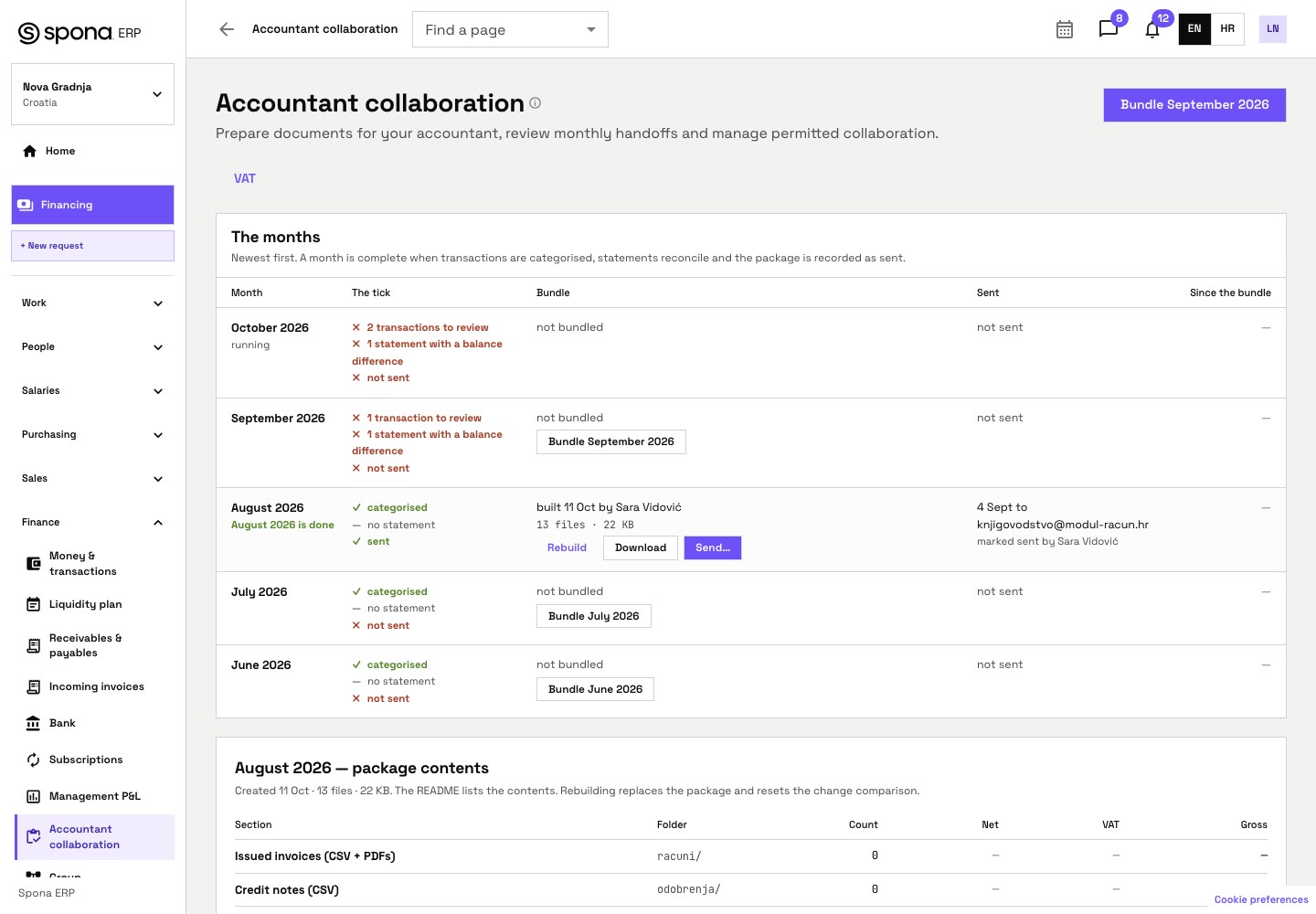Click Download for August 2026 bundle
Image resolution: width=1316 pixels, height=914 pixels.
(641, 547)
